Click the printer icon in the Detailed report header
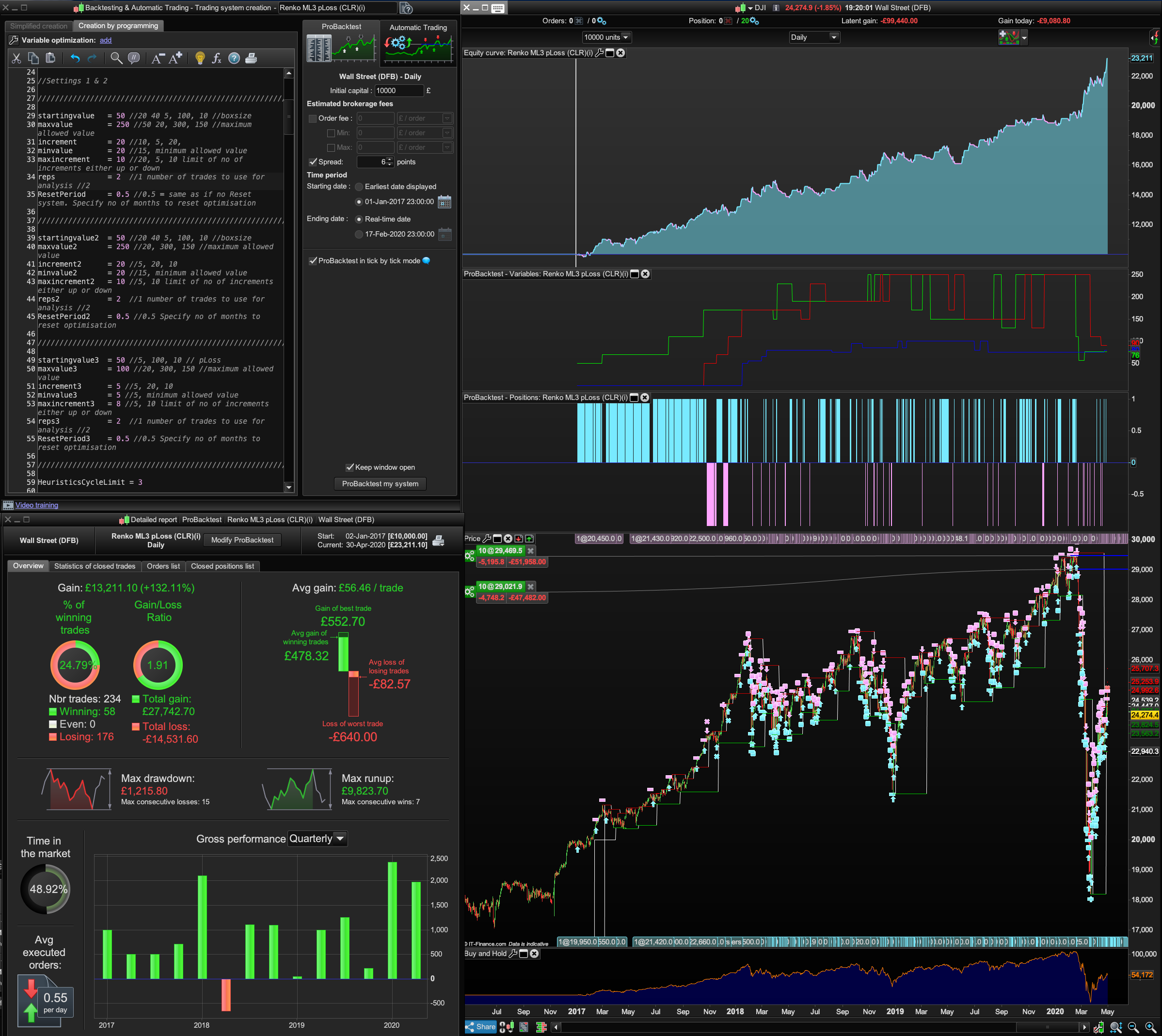The height and width of the screenshot is (1036, 1162). click(438, 540)
